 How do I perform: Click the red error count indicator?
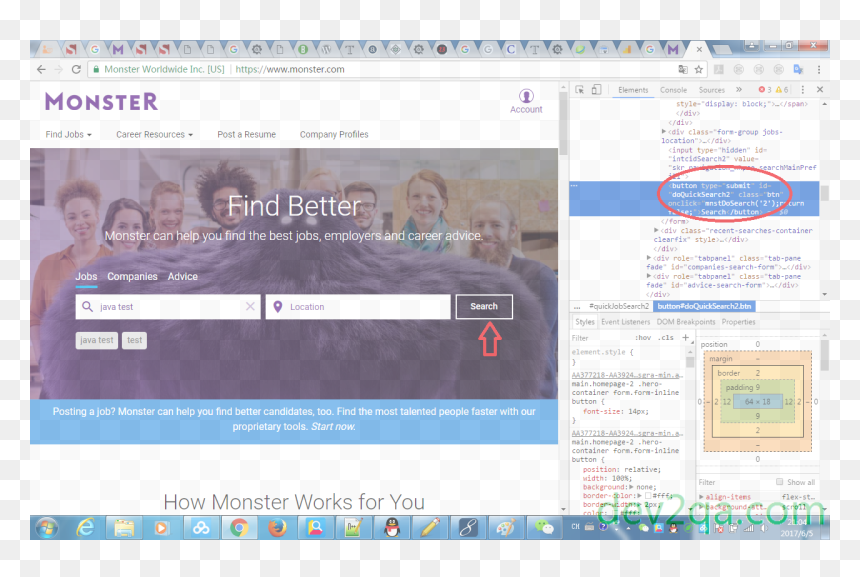(x=765, y=89)
